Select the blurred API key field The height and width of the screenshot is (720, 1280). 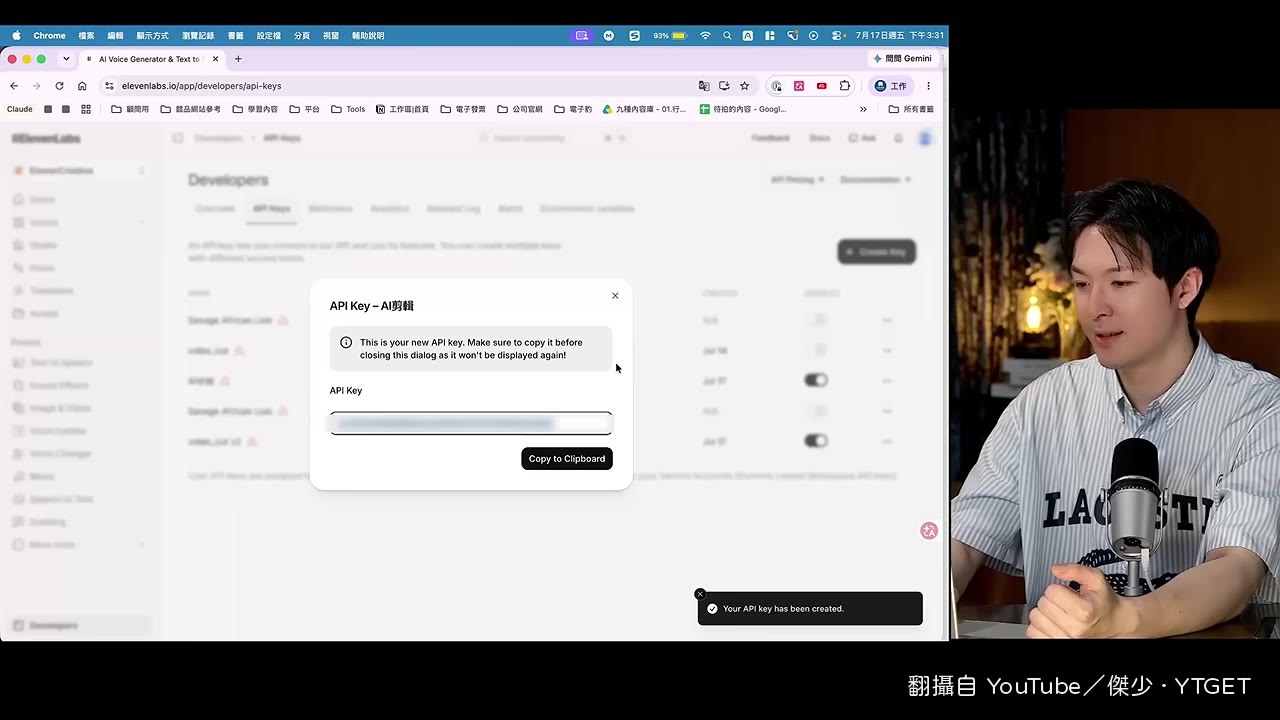[x=471, y=423]
